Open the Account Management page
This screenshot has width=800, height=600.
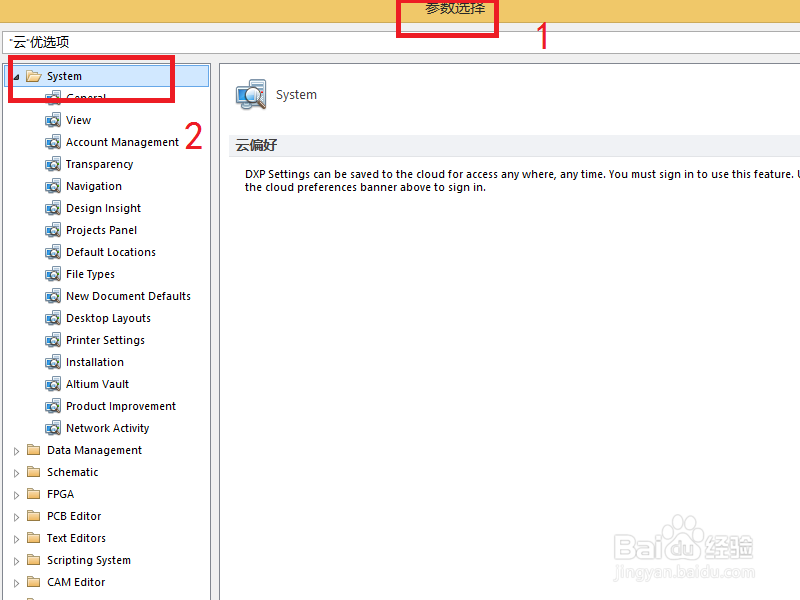click(122, 142)
